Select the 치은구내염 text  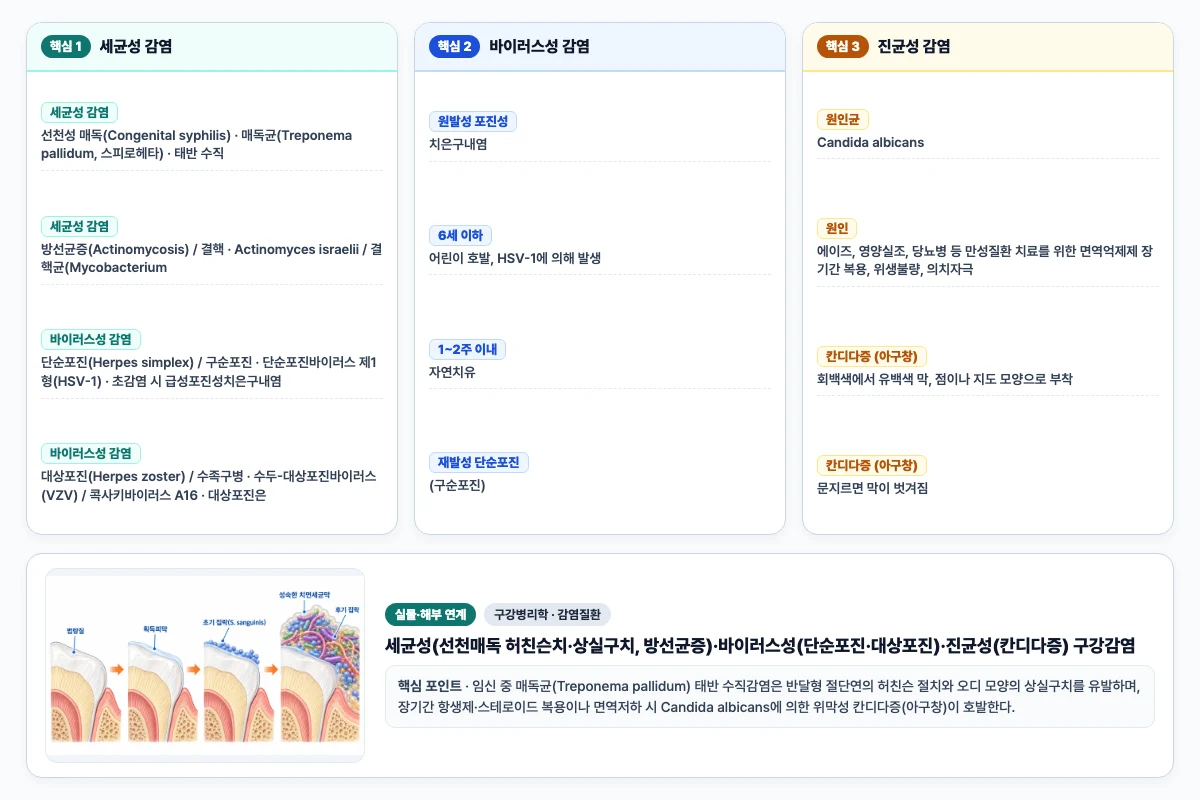pyautogui.click(x=458, y=144)
